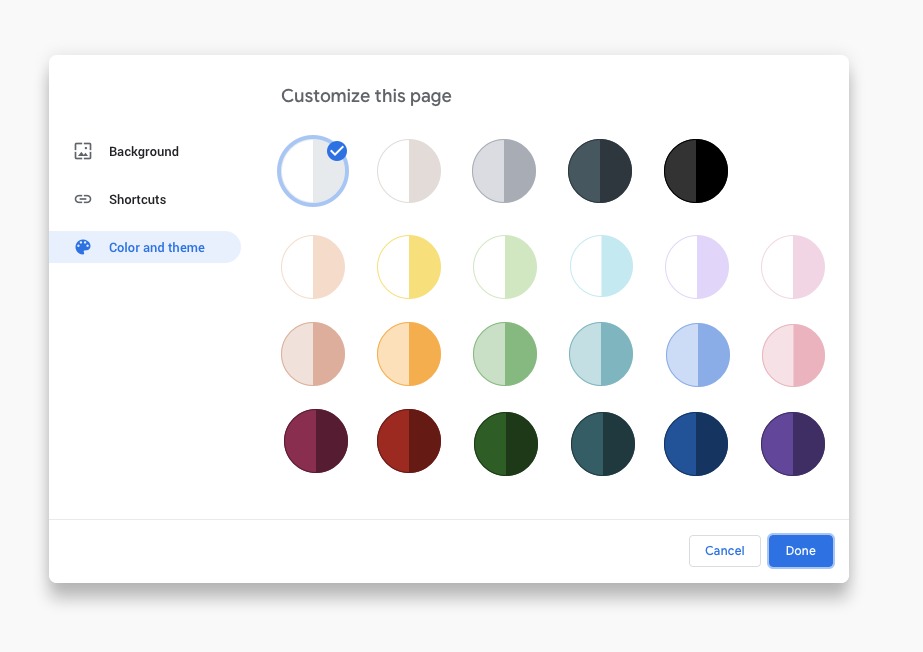
Task: Pick the dark slate gray theme swatch
Action: point(600,171)
